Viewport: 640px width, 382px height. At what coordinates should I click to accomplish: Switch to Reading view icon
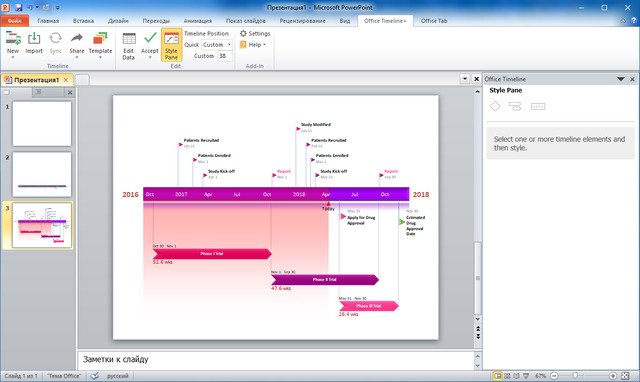tap(516, 376)
